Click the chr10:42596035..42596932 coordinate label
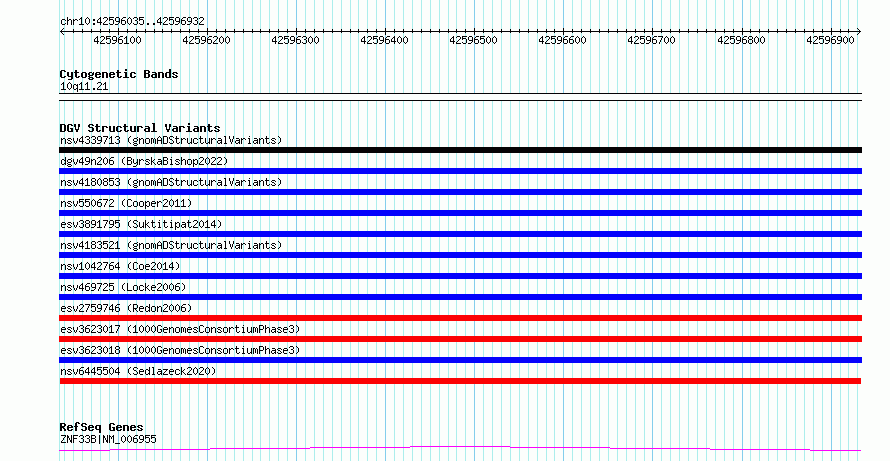This screenshot has width=890, height=461. click(x=132, y=21)
